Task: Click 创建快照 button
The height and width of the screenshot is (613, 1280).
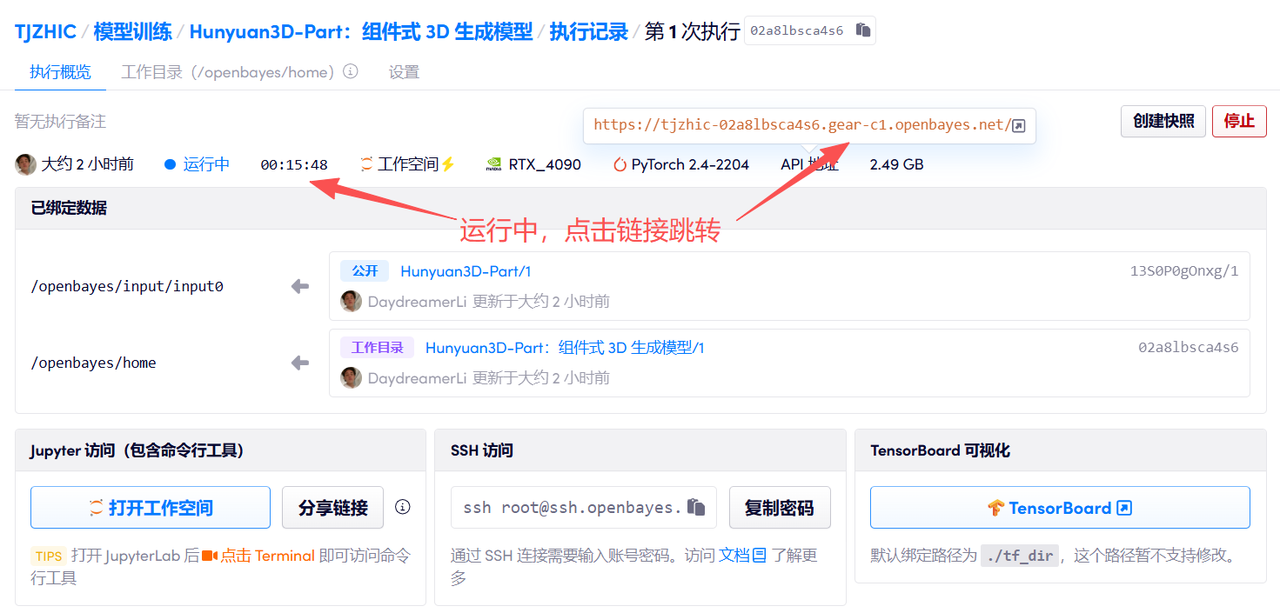Action: click(x=1163, y=121)
